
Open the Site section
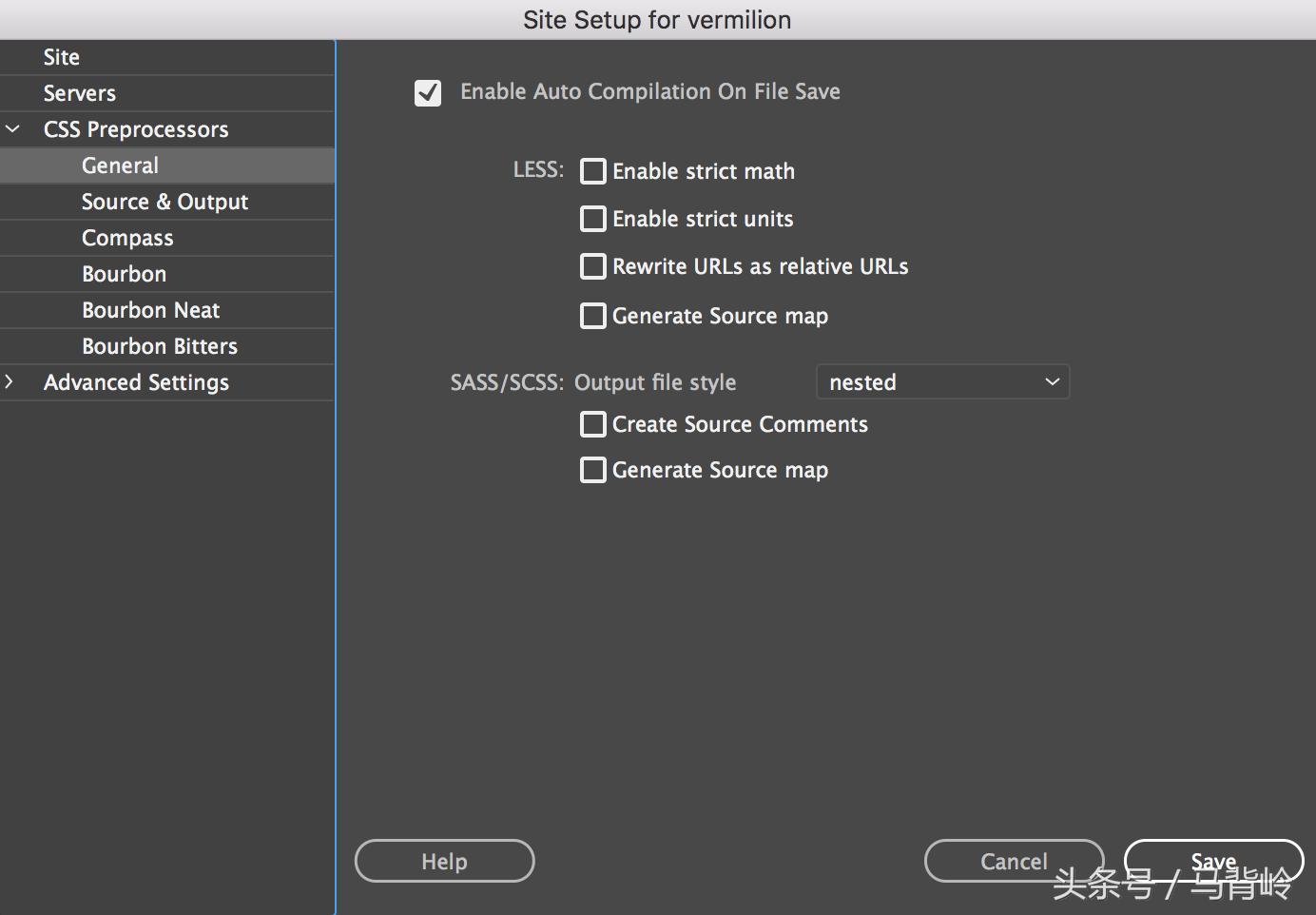coord(61,56)
